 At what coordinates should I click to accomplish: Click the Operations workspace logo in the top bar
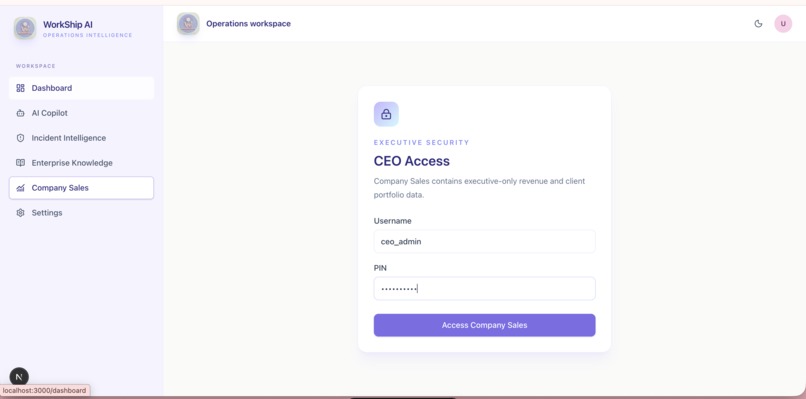(188, 24)
